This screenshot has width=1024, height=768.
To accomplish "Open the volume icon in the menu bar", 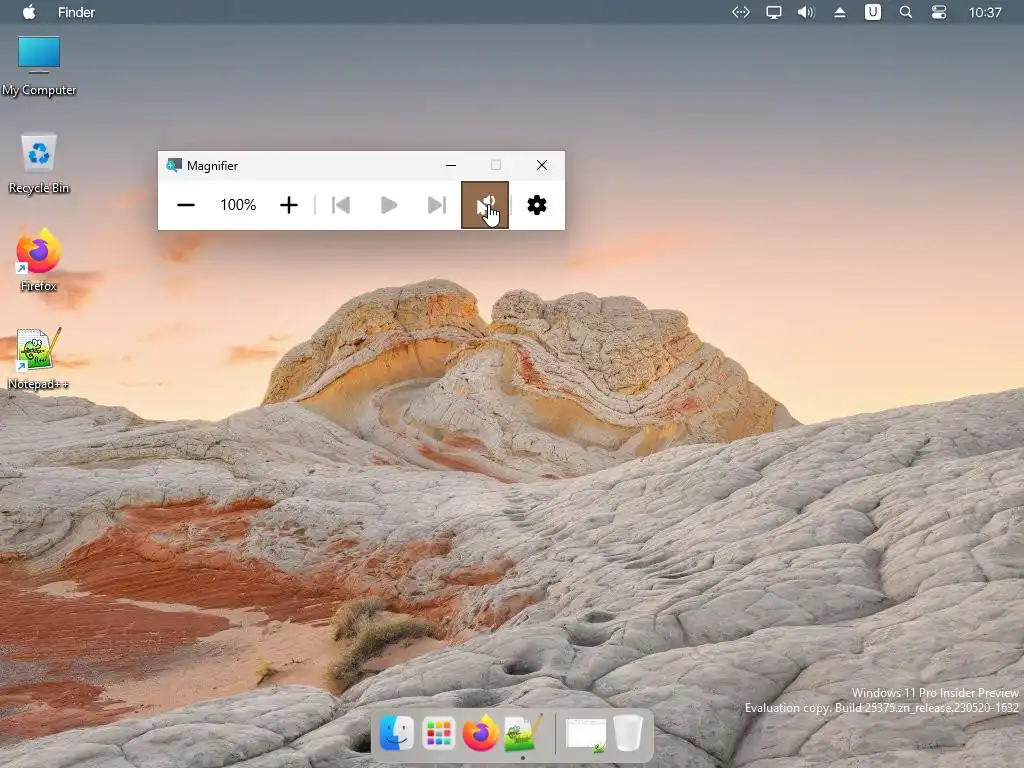I will pos(807,12).
